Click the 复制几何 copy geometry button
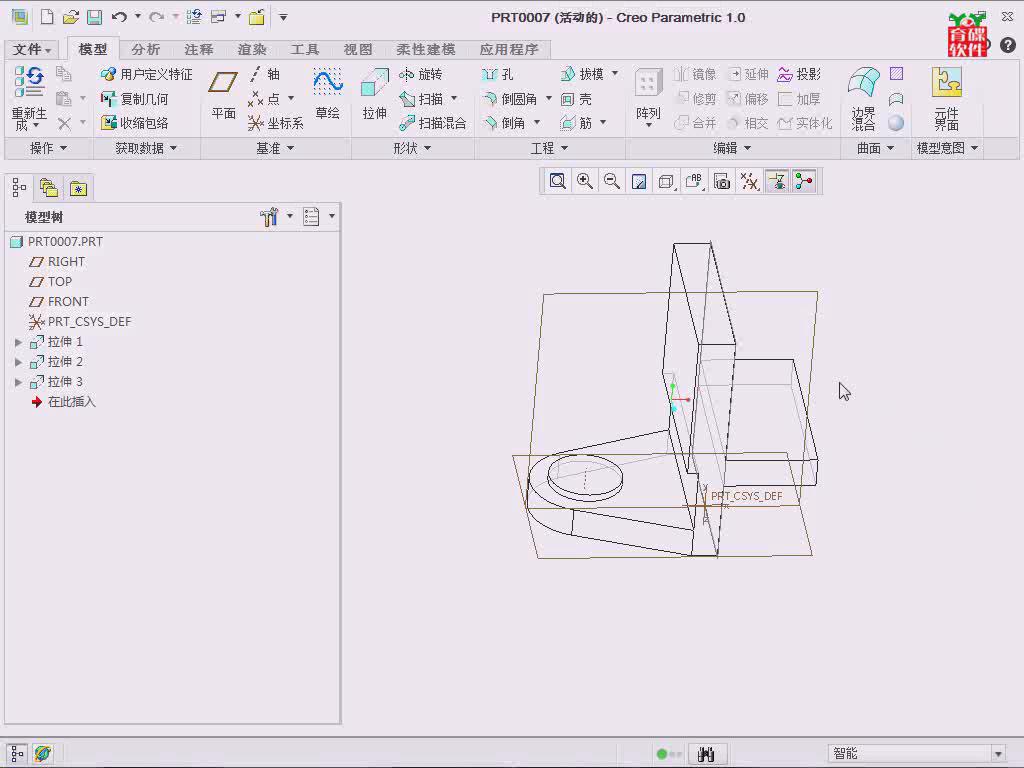 coord(135,99)
